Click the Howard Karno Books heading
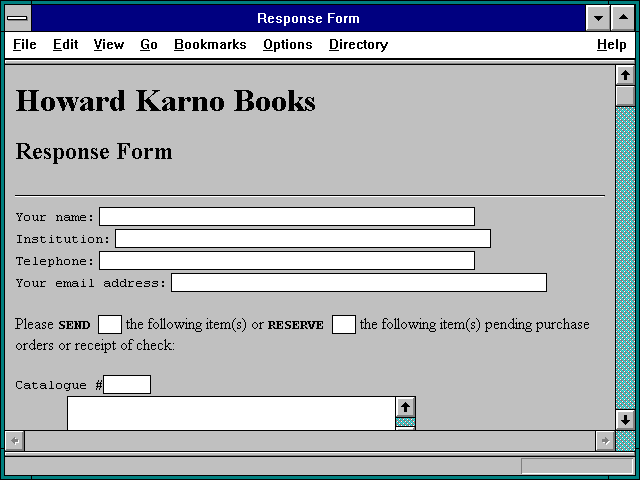The image size is (640, 480). pos(165,101)
